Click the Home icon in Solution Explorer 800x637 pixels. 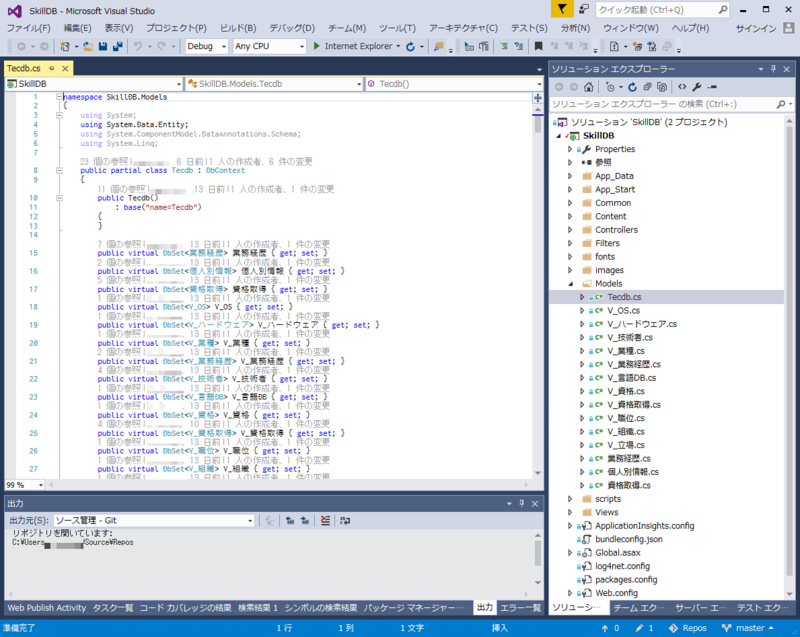(589, 87)
